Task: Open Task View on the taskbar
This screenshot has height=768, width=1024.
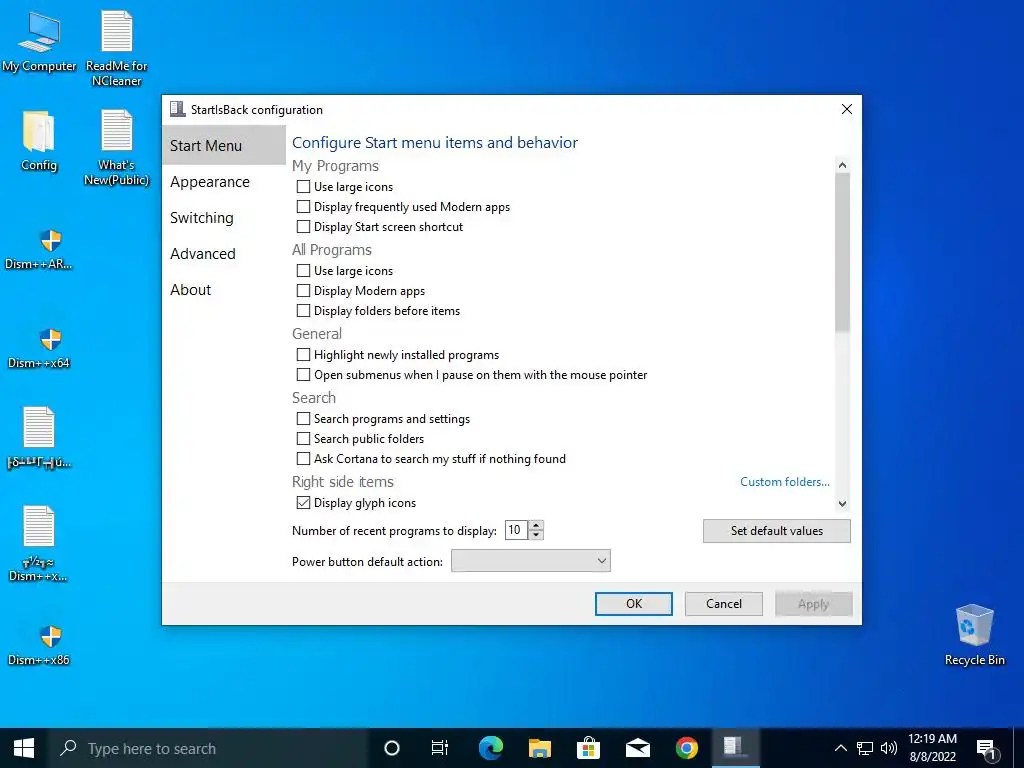Action: coord(440,748)
